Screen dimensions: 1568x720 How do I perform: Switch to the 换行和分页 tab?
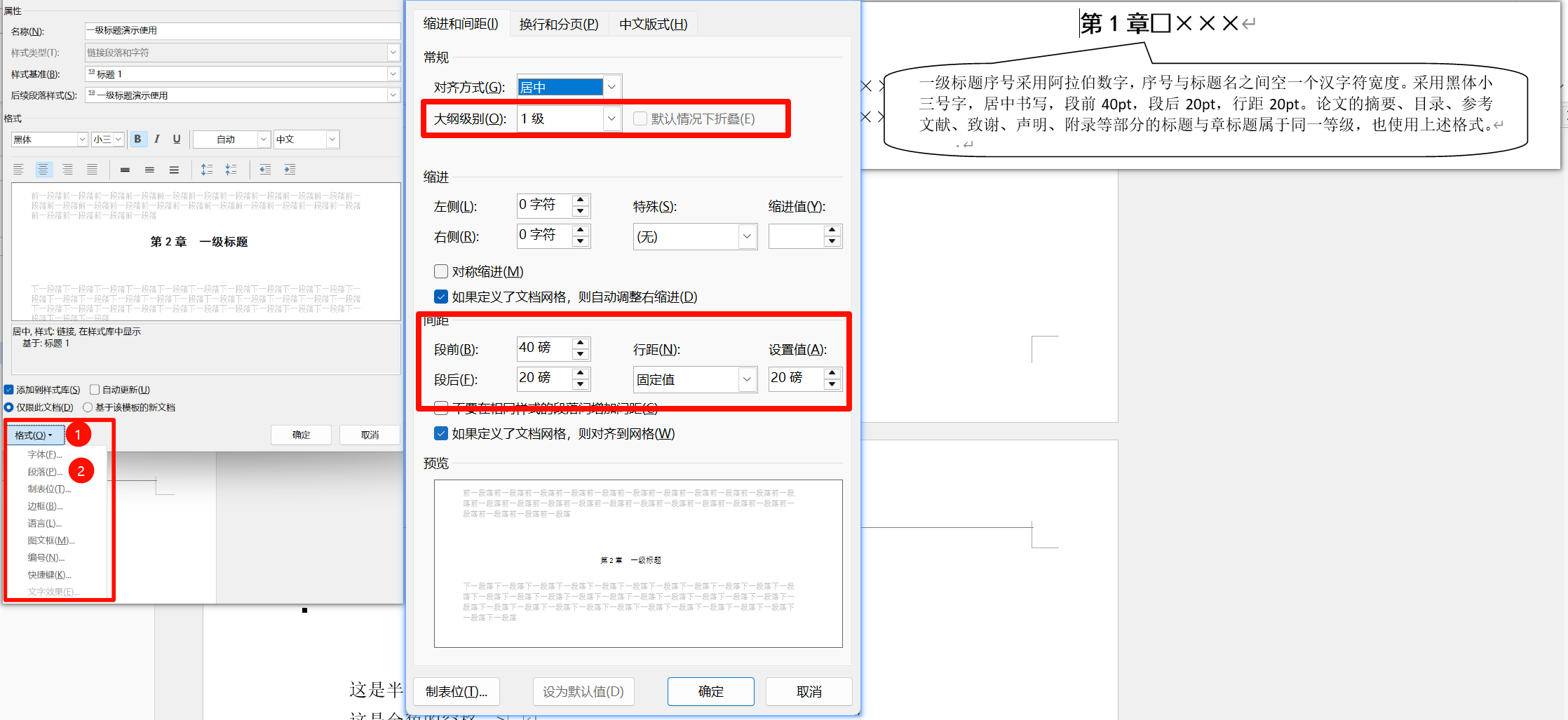tap(558, 25)
